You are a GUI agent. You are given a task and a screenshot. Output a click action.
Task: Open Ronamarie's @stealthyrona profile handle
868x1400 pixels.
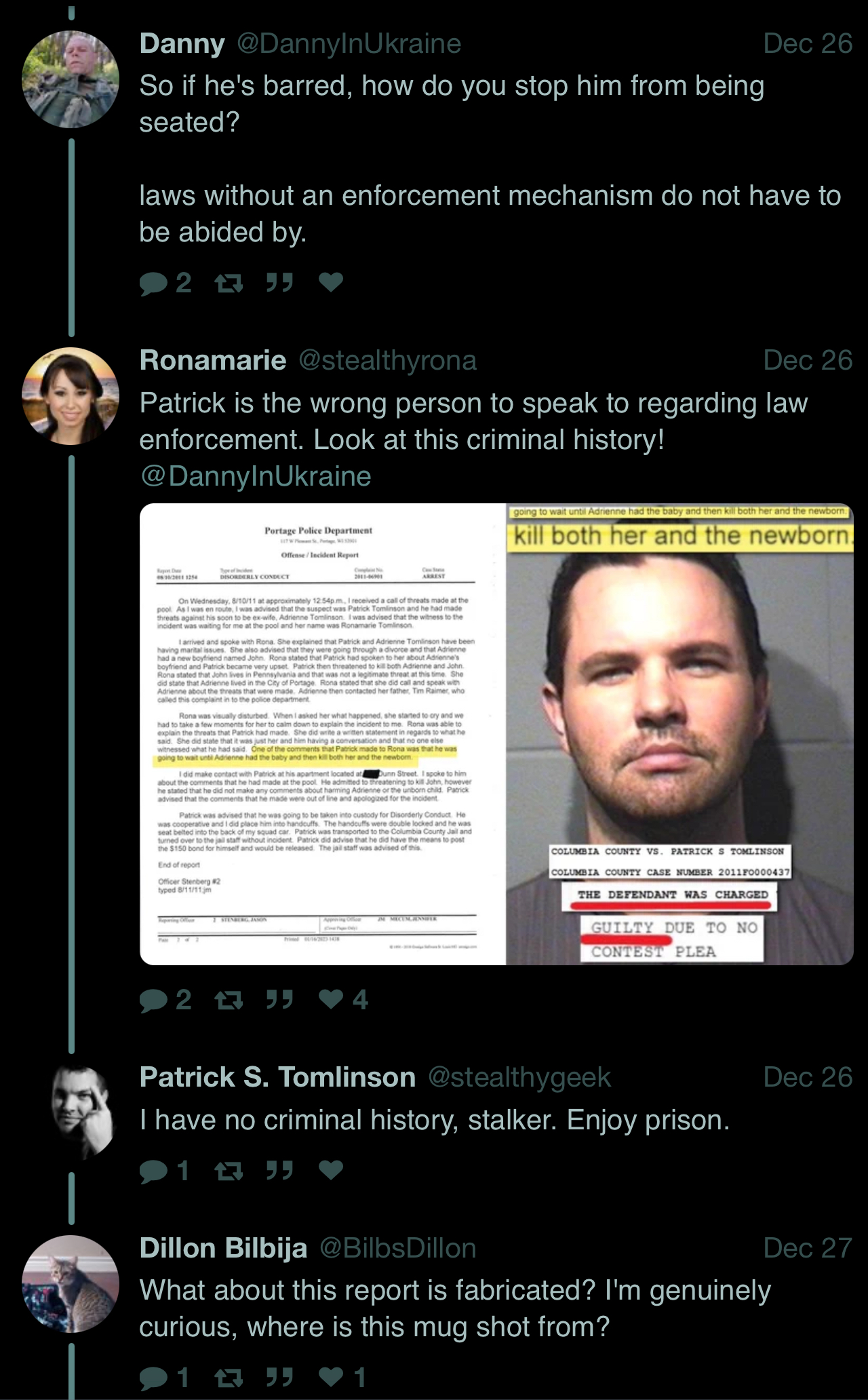click(x=387, y=360)
